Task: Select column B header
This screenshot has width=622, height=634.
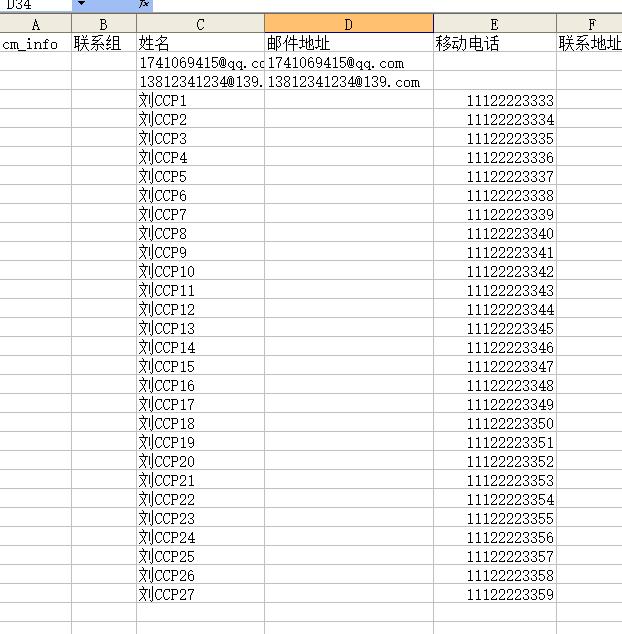Action: tap(103, 24)
